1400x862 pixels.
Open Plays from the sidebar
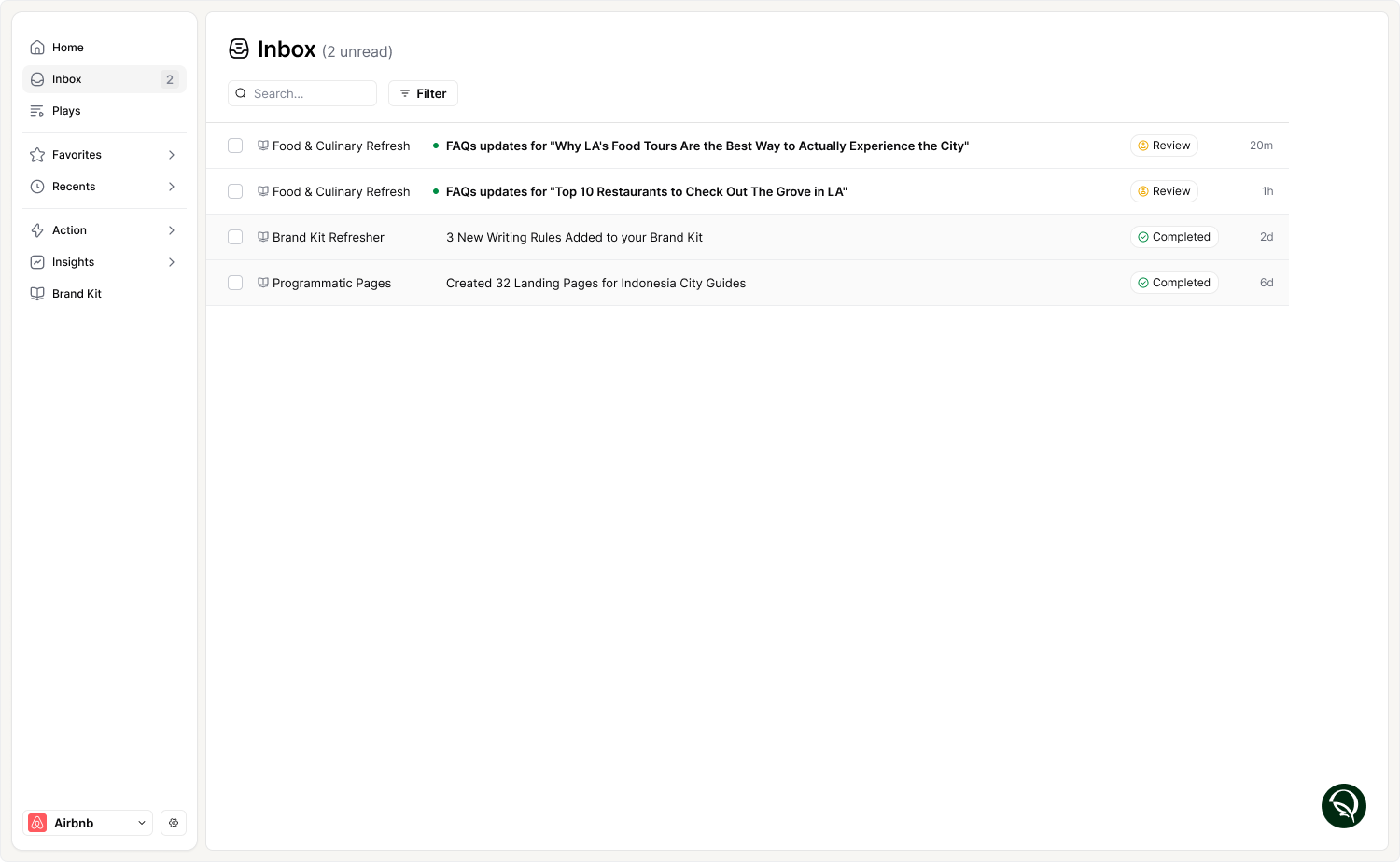(x=67, y=110)
